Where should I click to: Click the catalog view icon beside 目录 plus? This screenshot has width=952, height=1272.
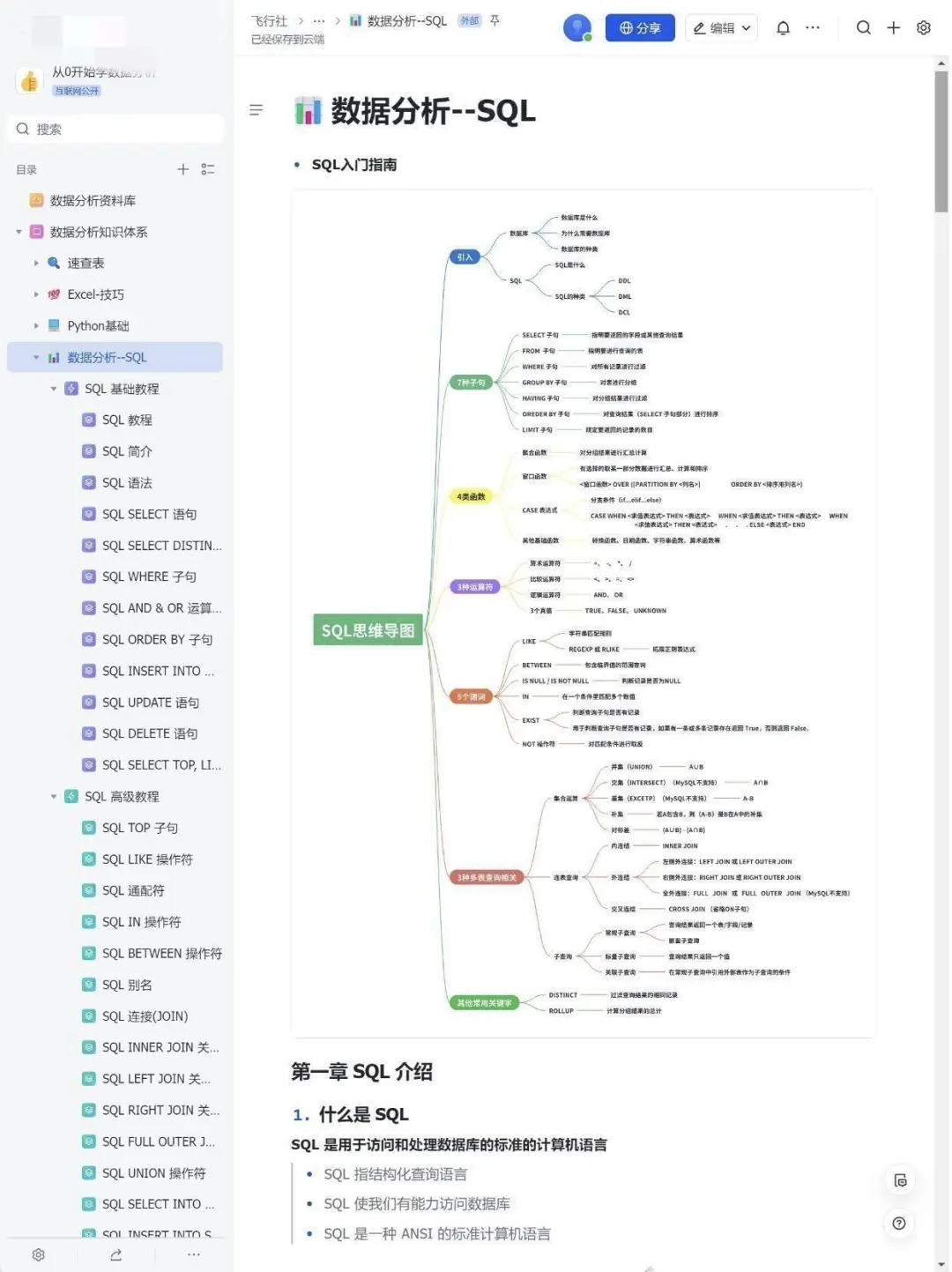tap(208, 169)
